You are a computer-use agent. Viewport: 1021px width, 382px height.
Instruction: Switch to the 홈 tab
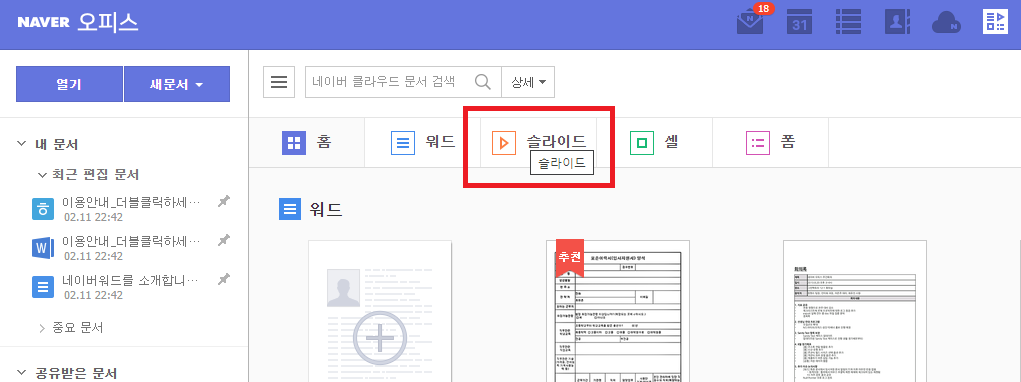(x=307, y=143)
